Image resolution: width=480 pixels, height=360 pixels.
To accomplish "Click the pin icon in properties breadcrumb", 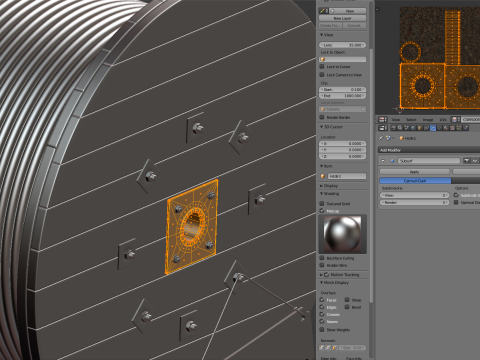I will click(x=381, y=138).
